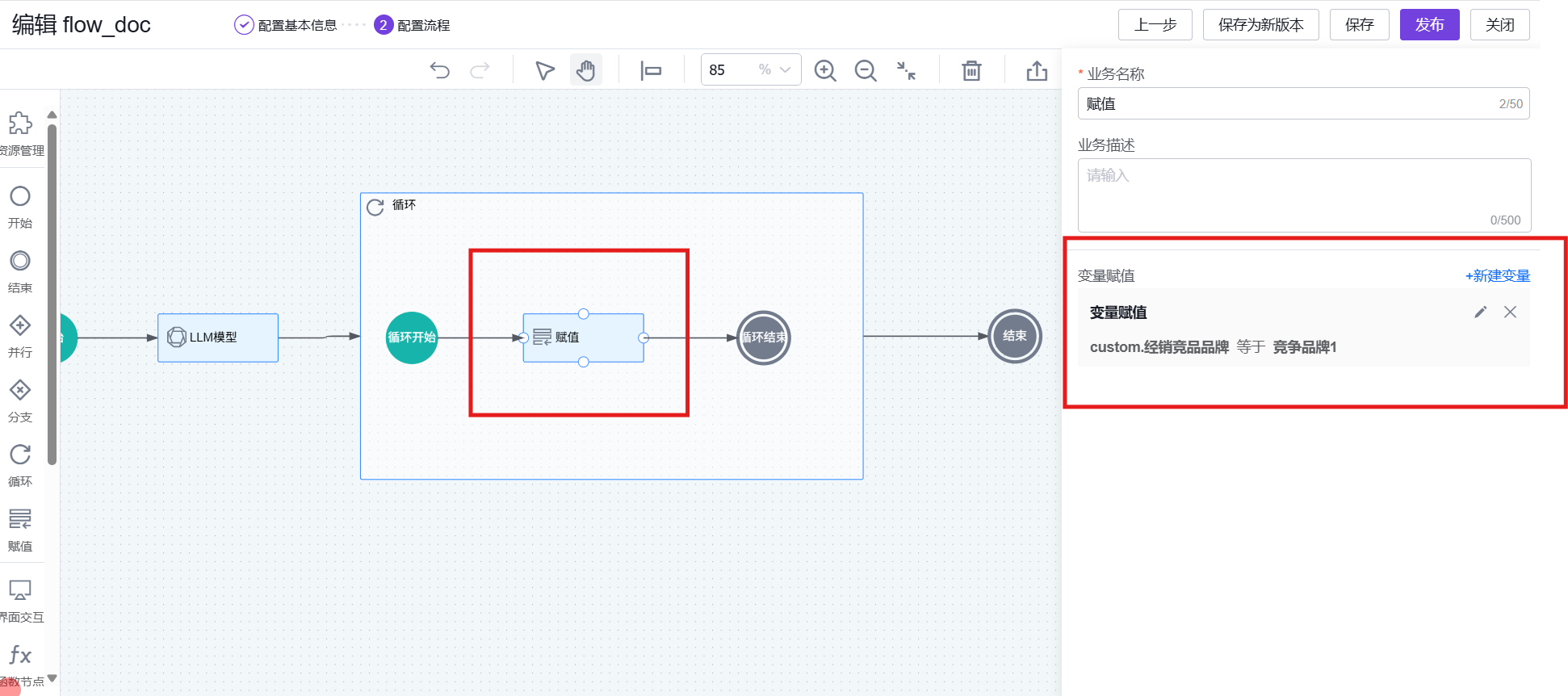Edit the 变量赋值 entry with pencil
This screenshot has height=696, width=1568.
coord(1480,312)
